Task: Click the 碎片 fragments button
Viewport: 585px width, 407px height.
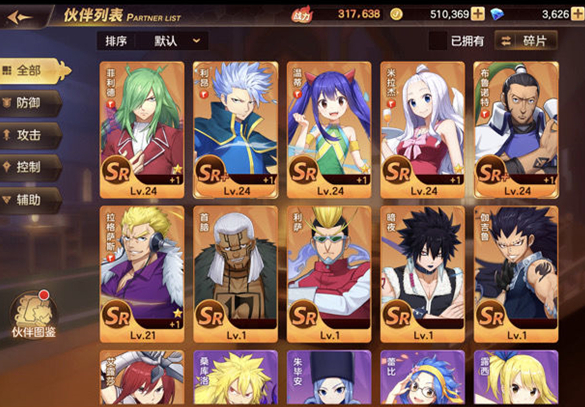Action: coord(526,41)
